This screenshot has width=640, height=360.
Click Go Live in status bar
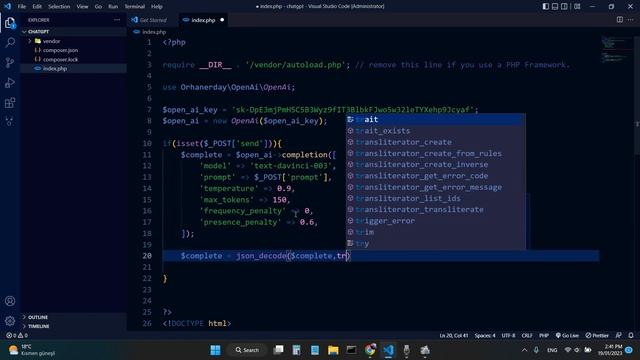coord(567,336)
